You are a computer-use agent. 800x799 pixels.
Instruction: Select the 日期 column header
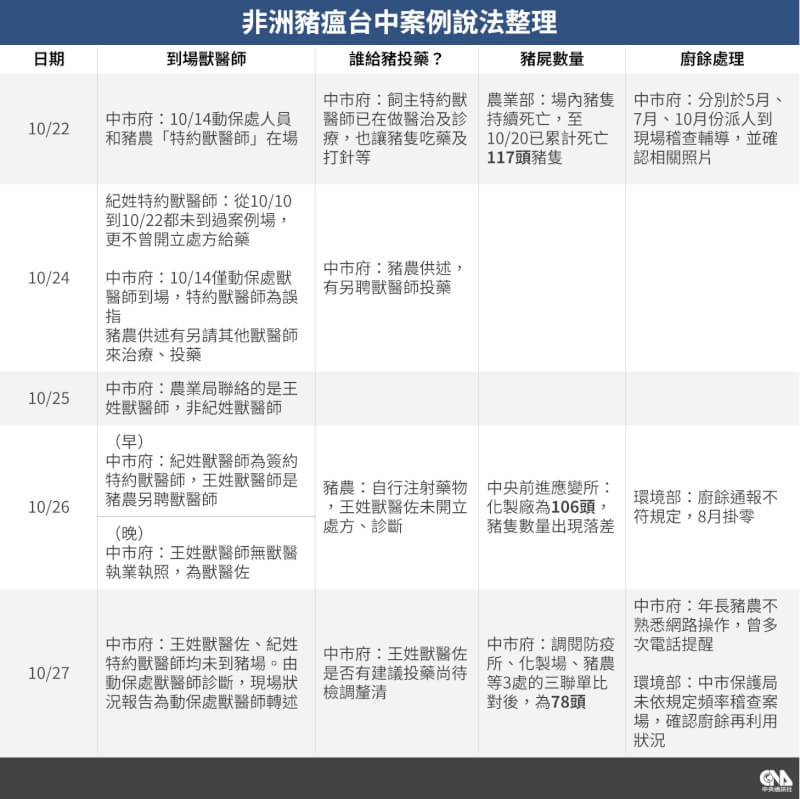48,59
